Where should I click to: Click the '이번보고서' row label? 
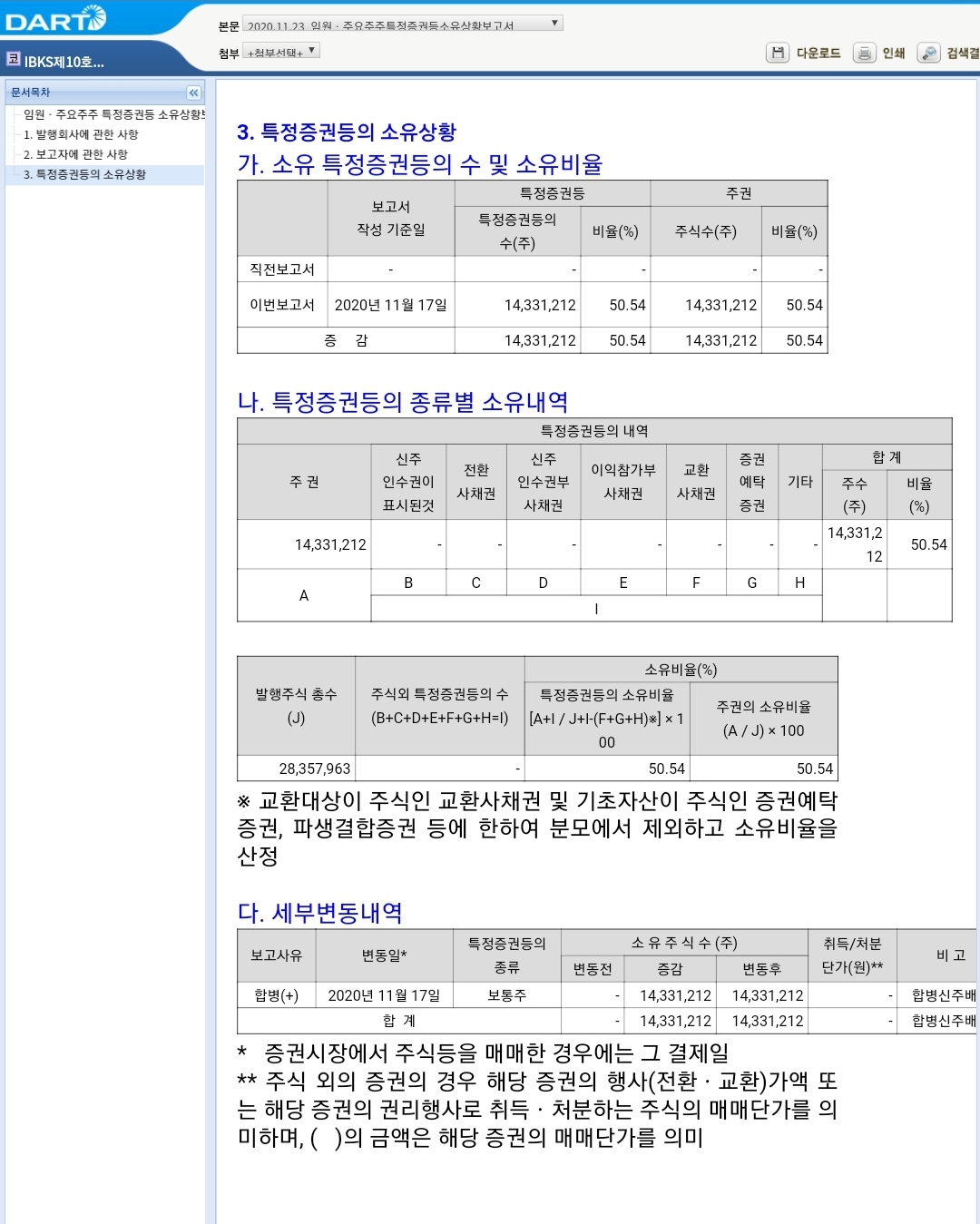pos(282,305)
